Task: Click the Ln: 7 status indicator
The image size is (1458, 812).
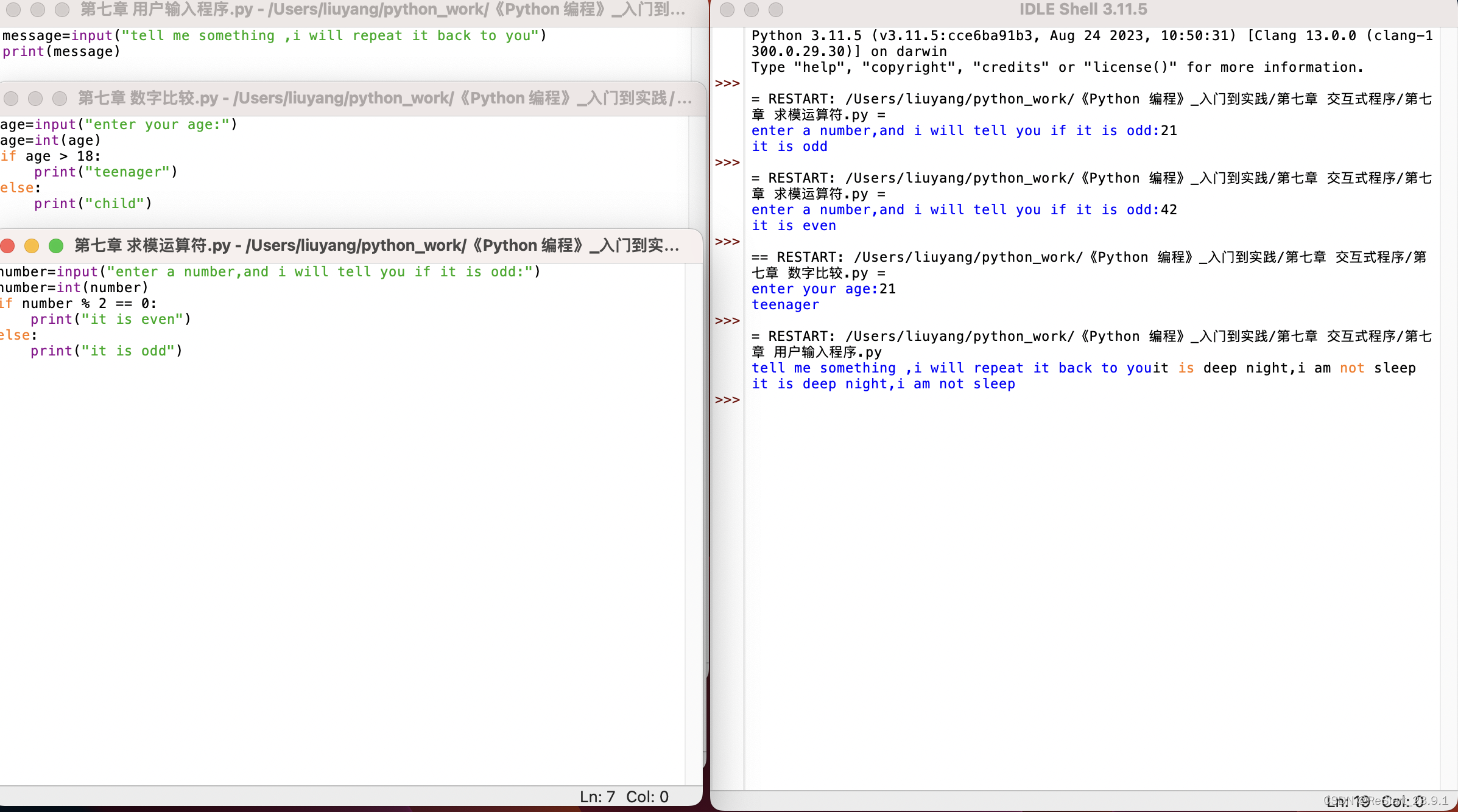Action: (x=597, y=797)
